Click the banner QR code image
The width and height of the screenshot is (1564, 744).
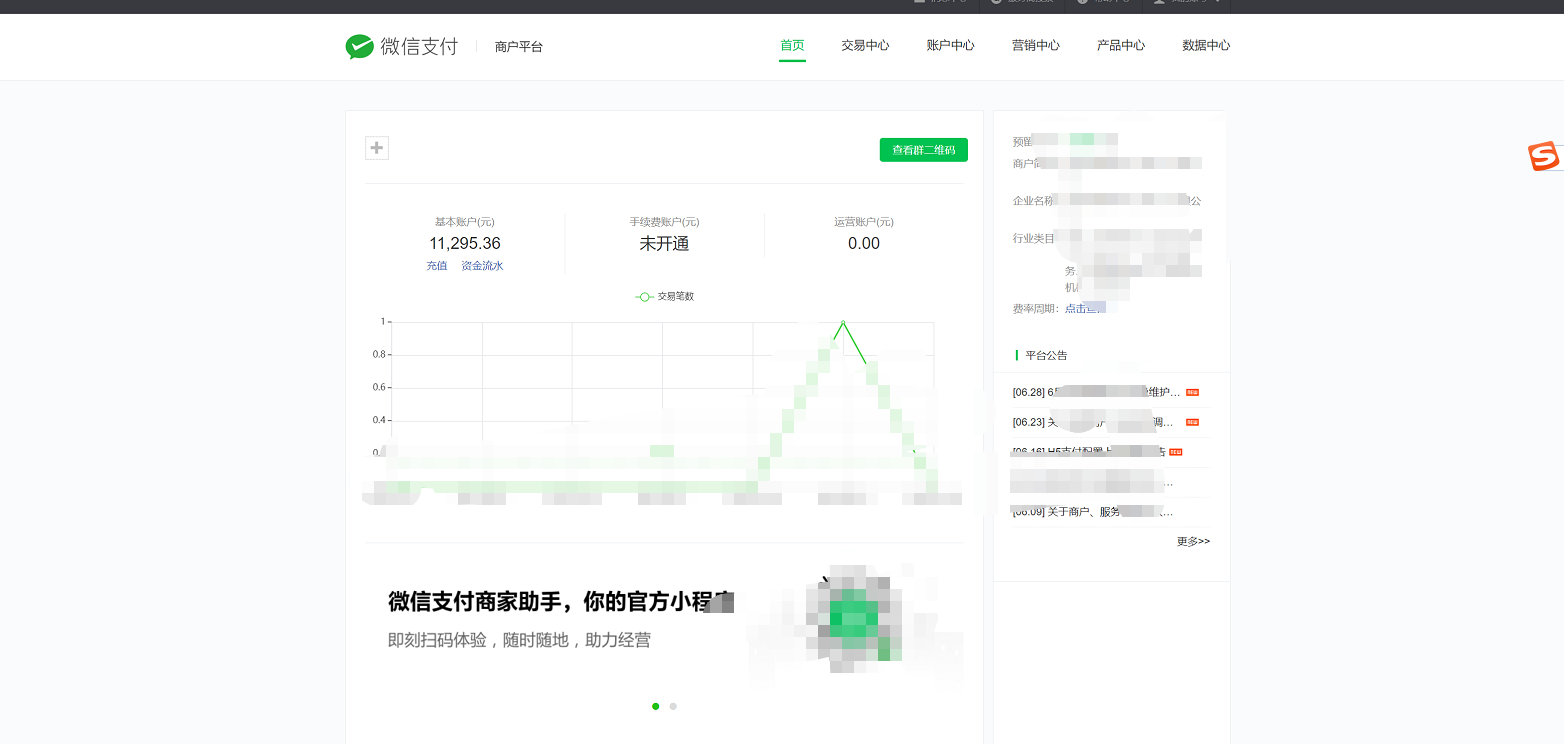coord(853,619)
